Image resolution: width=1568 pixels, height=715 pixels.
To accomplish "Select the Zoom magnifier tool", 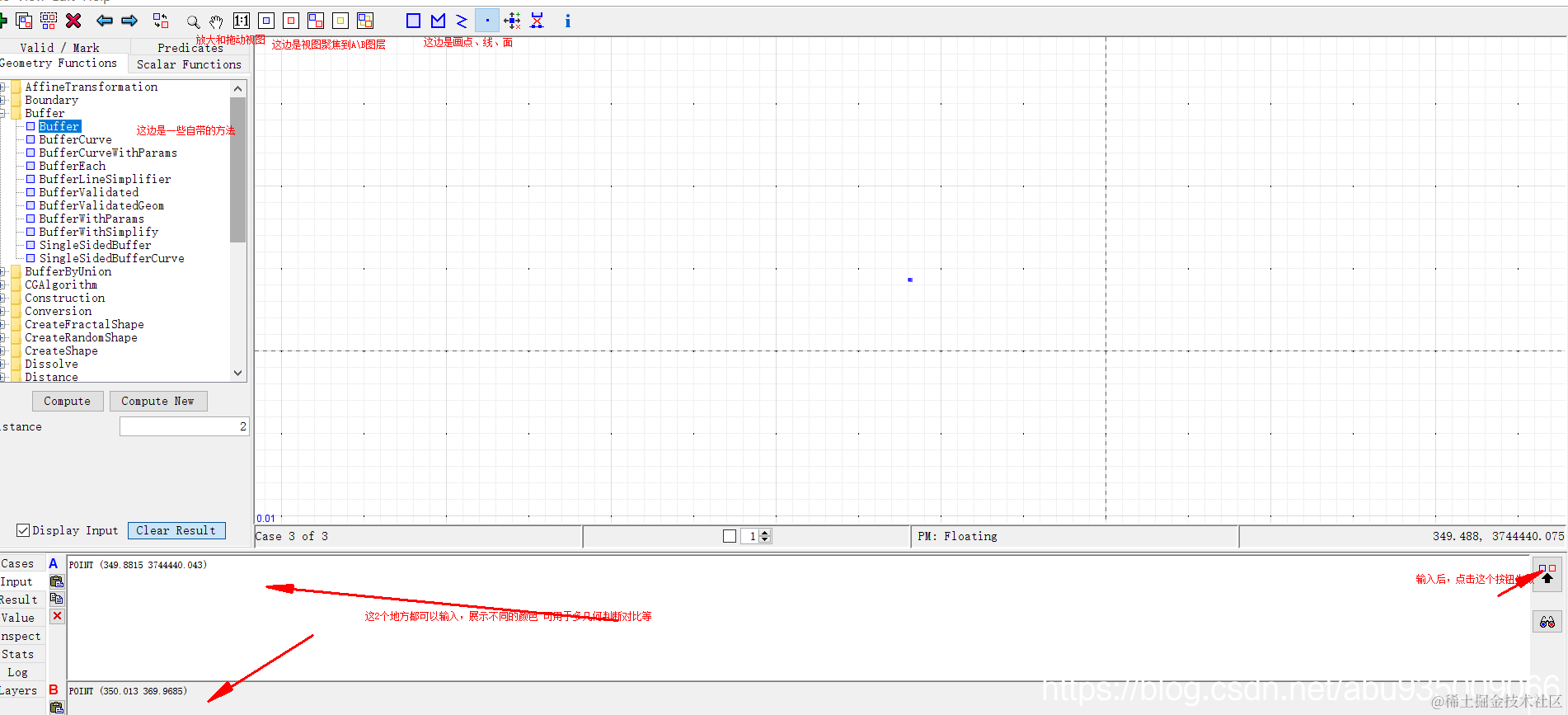I will pos(193,21).
